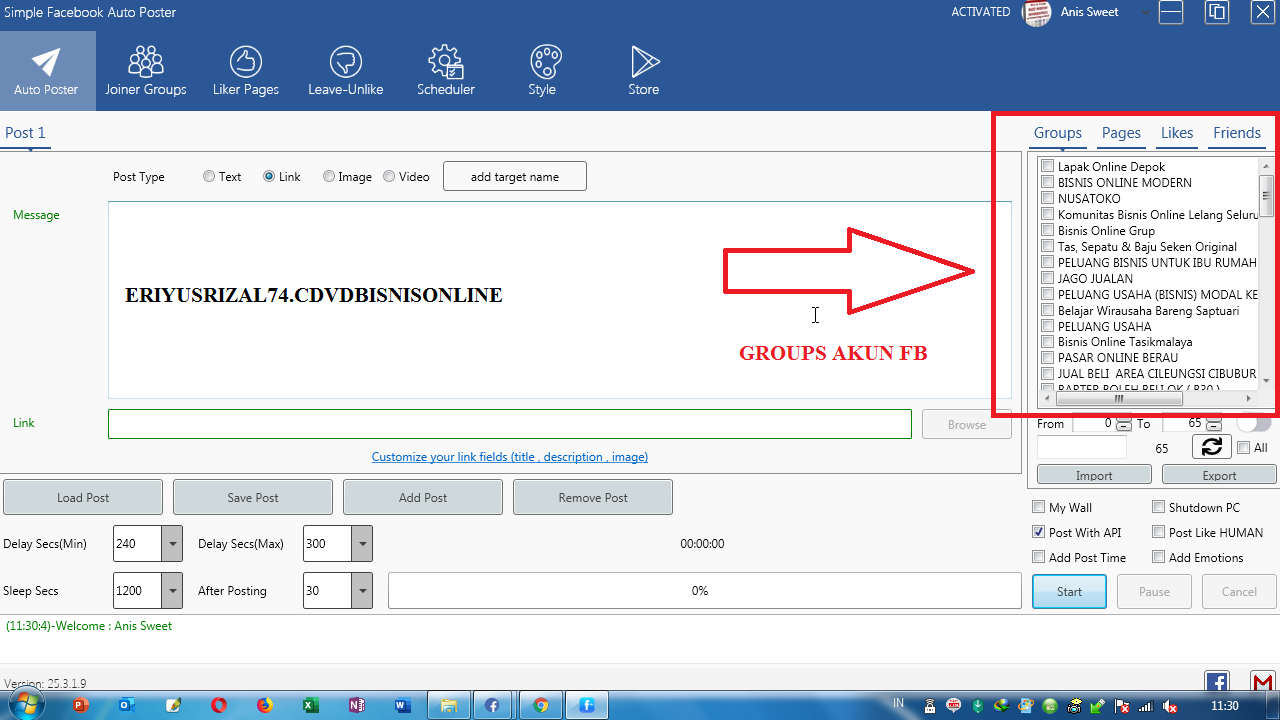Open the Style palette section
This screenshot has height=720, width=1280.
(x=543, y=71)
